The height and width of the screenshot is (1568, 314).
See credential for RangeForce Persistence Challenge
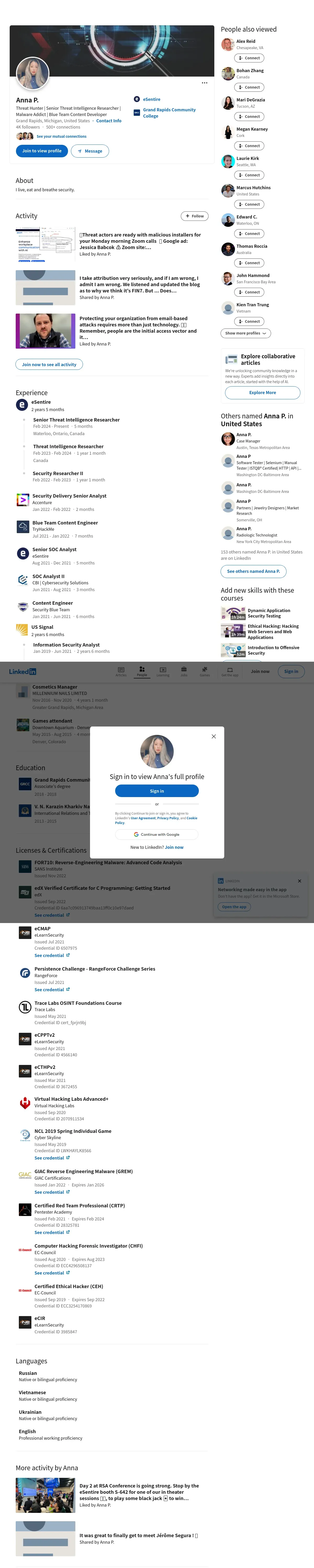(52, 990)
